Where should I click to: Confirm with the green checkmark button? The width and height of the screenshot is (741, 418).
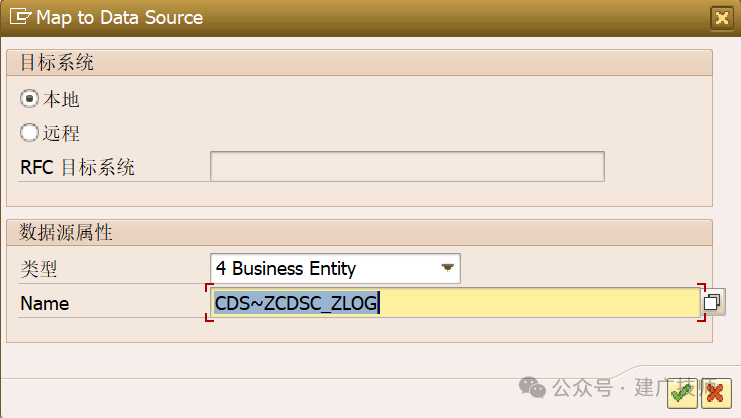682,393
